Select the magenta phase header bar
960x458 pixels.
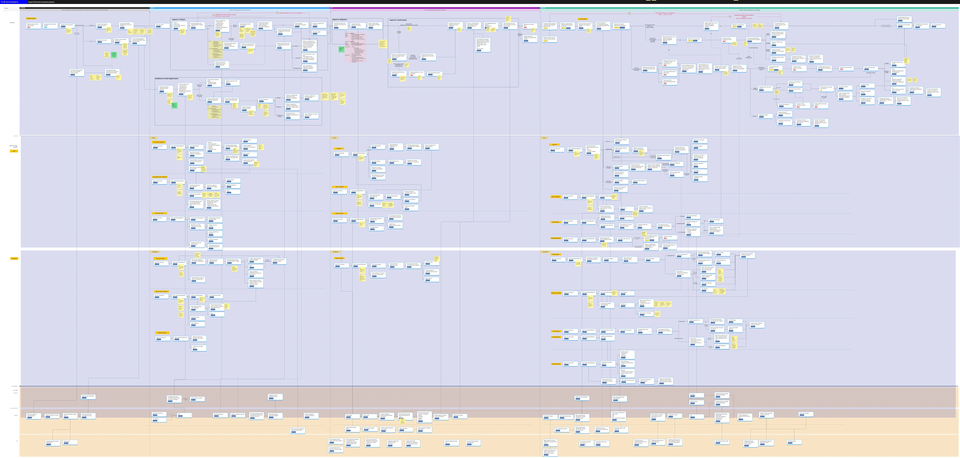[x=435, y=9]
